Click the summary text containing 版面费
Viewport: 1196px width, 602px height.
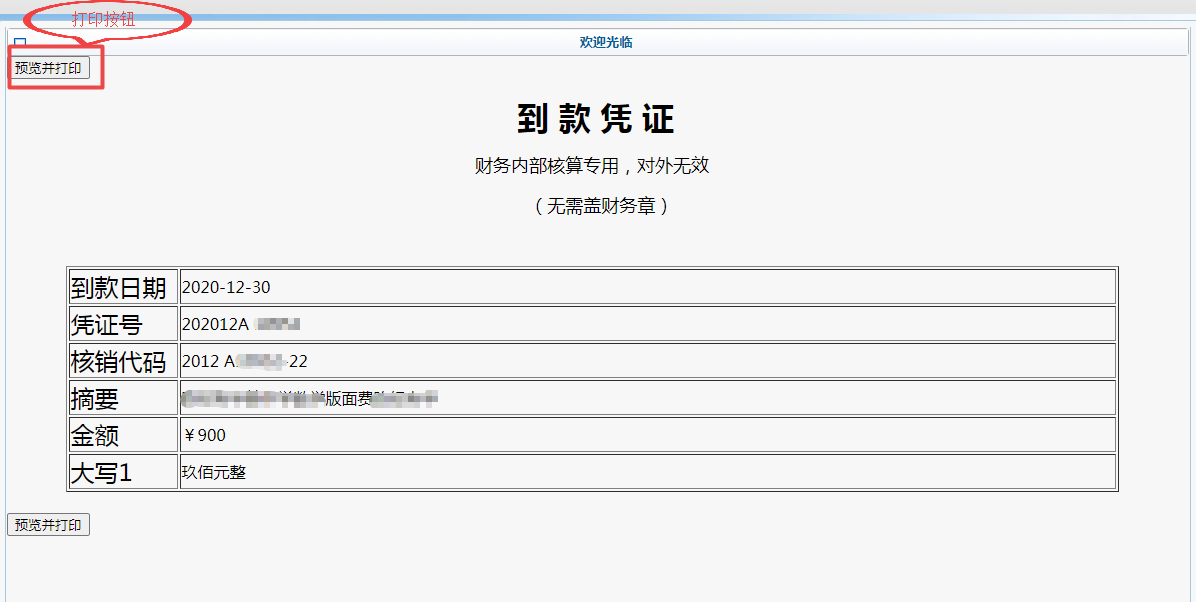click(310, 399)
